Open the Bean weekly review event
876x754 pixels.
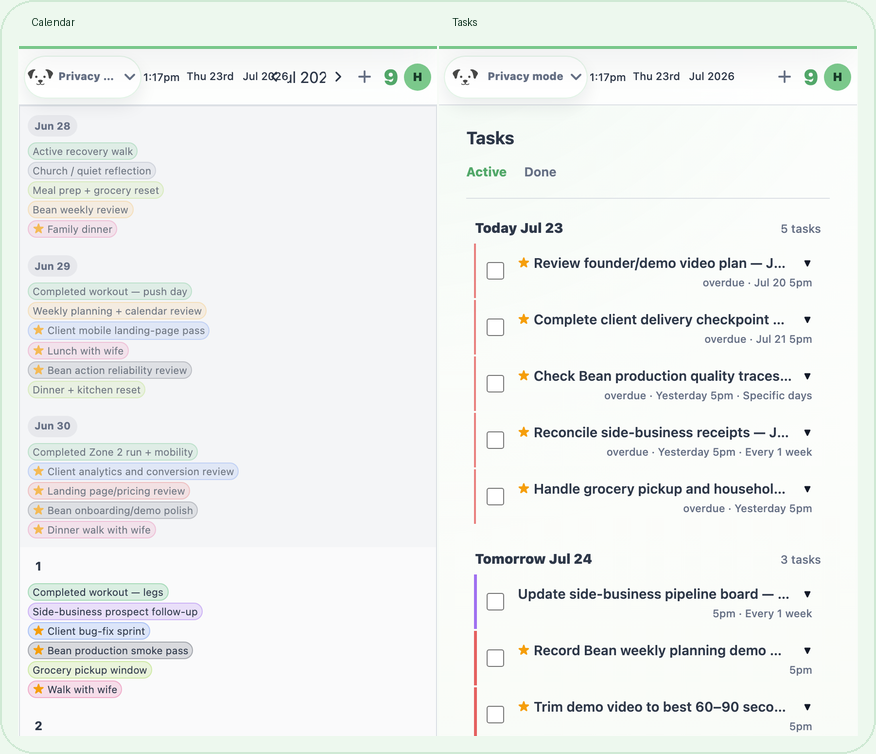coord(80,209)
